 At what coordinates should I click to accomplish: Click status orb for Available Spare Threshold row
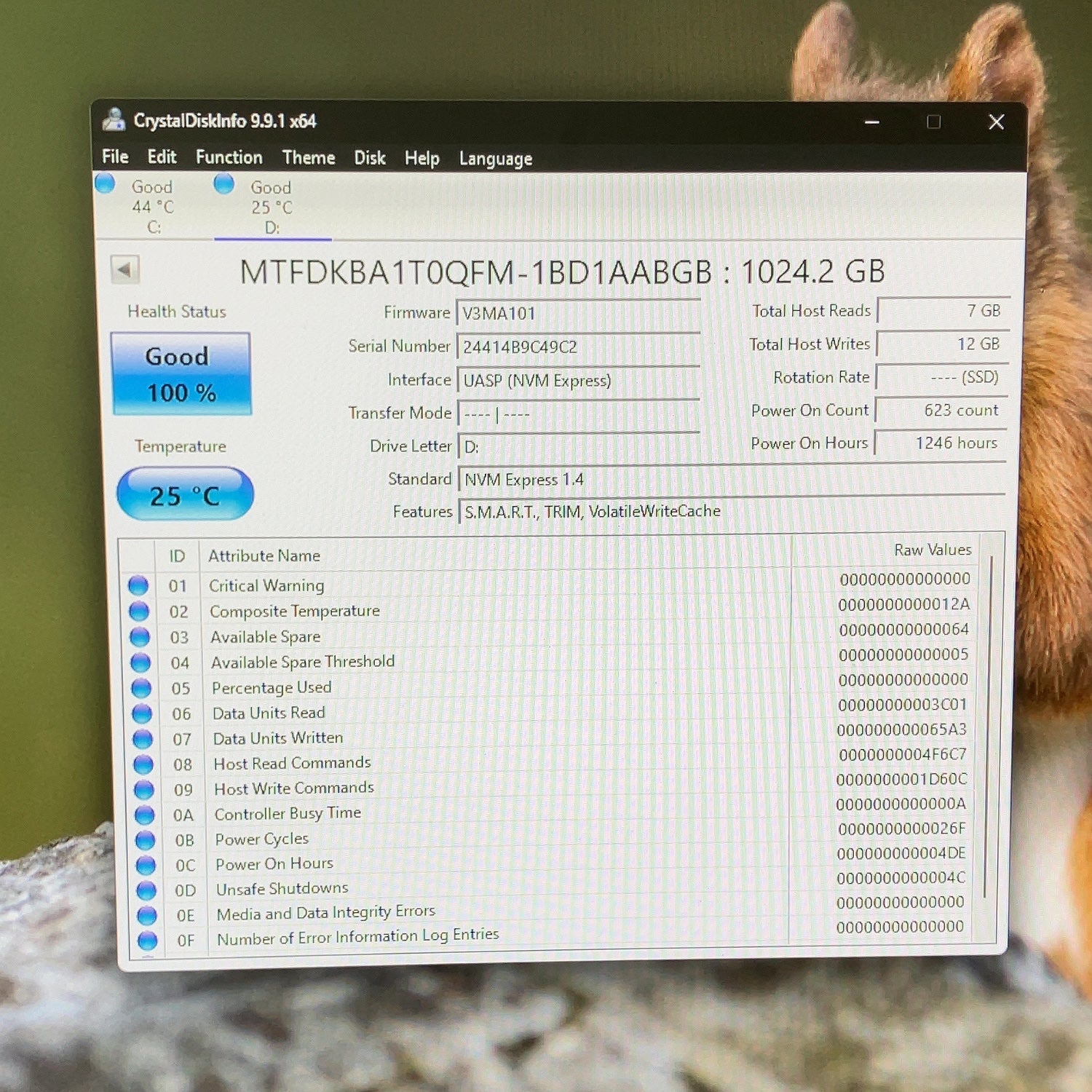click(x=141, y=662)
